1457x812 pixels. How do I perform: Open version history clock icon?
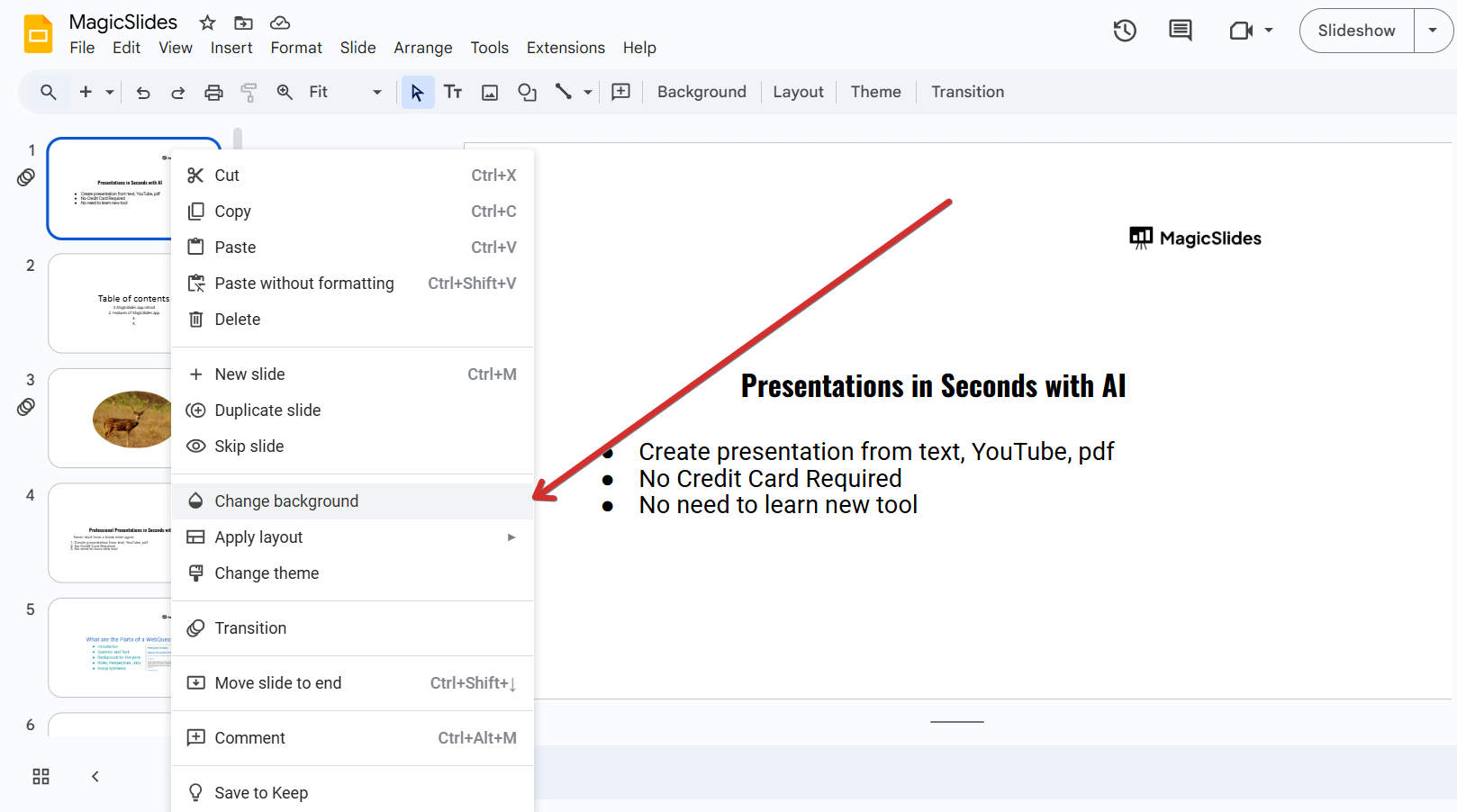[x=1125, y=31]
